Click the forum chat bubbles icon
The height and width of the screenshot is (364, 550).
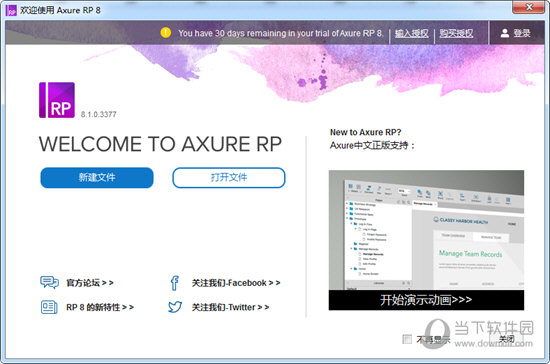pyautogui.click(x=49, y=282)
